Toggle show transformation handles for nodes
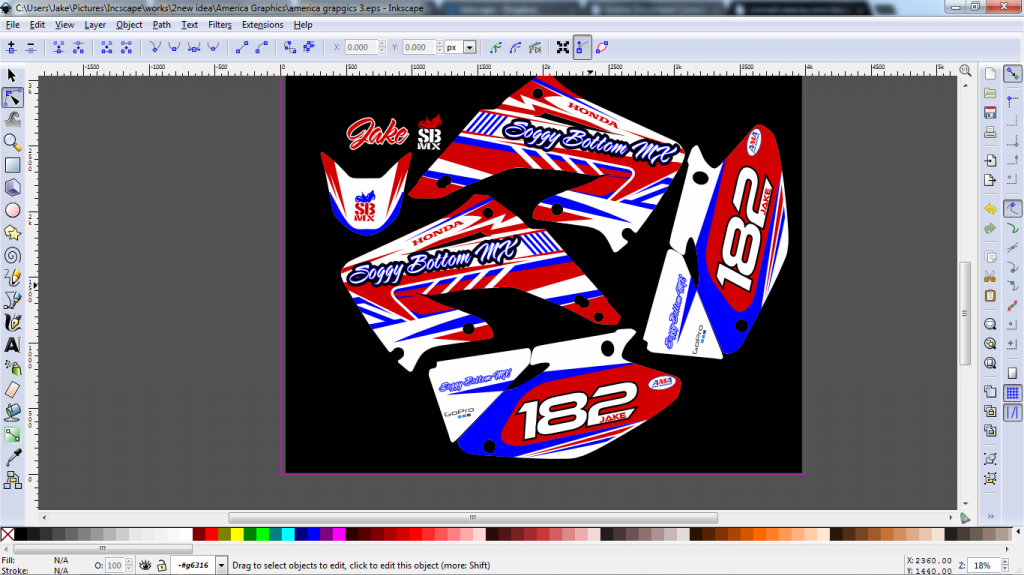1024x575 pixels. 562,47
